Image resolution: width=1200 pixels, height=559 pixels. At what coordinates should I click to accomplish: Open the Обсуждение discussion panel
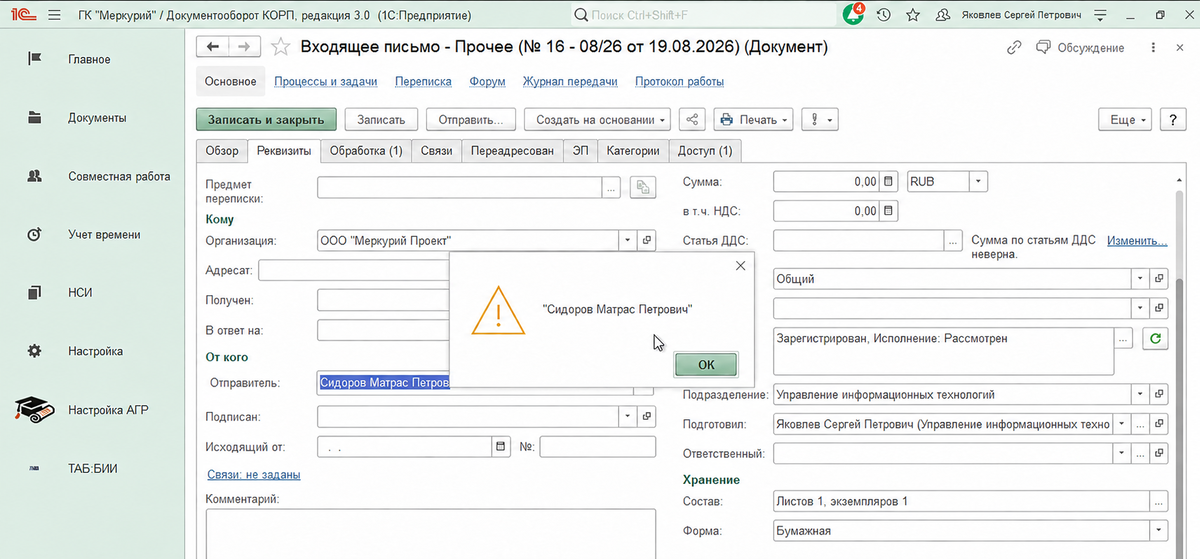[1080, 47]
